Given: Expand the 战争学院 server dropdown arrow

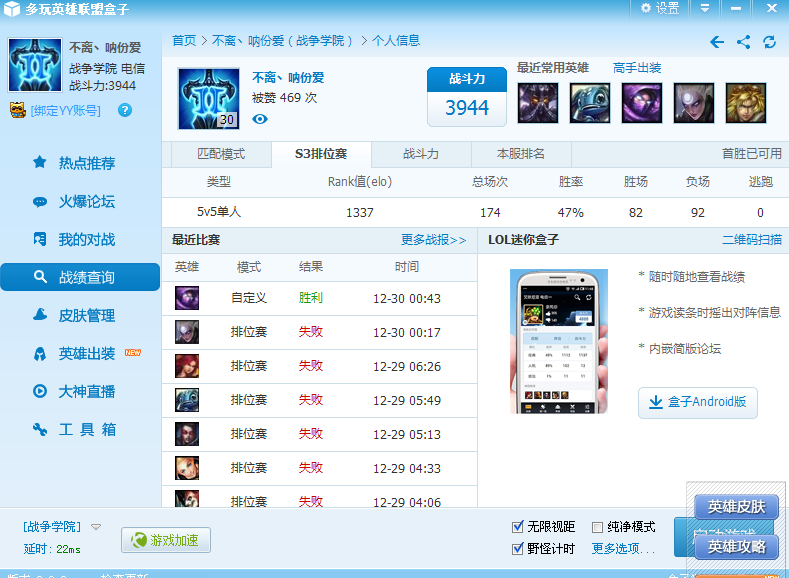Looking at the screenshot, I should pos(96,527).
